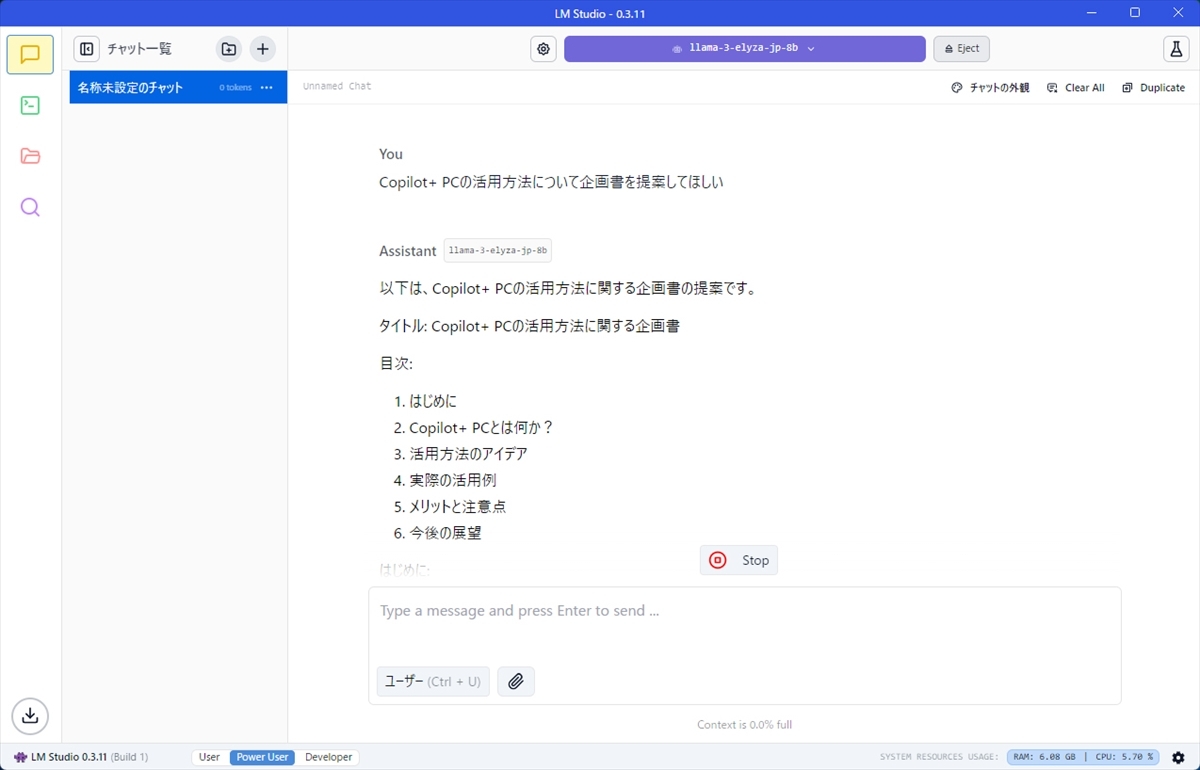Open the Downloads panel icon

30,715
